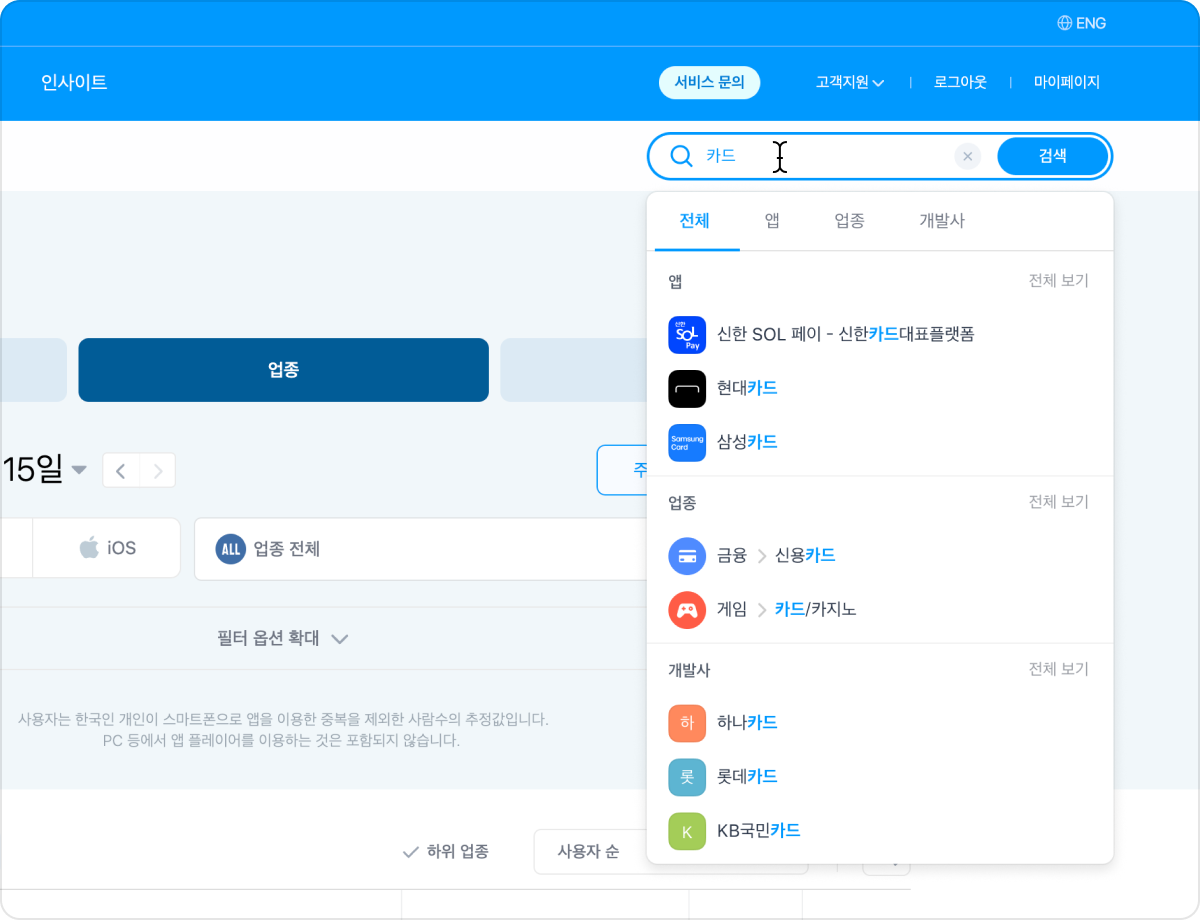Switch to the 개발사 search tab
The image size is (1200, 920).
coord(941,221)
